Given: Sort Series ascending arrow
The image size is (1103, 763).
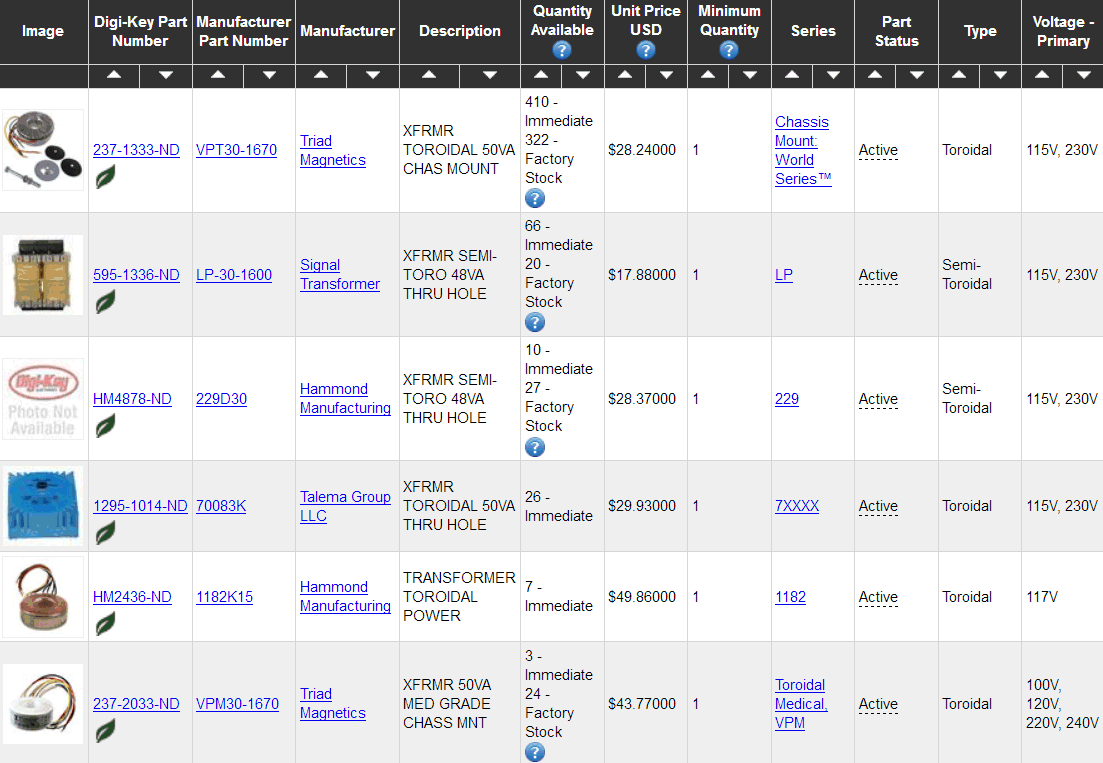Looking at the screenshot, I should [x=792, y=75].
